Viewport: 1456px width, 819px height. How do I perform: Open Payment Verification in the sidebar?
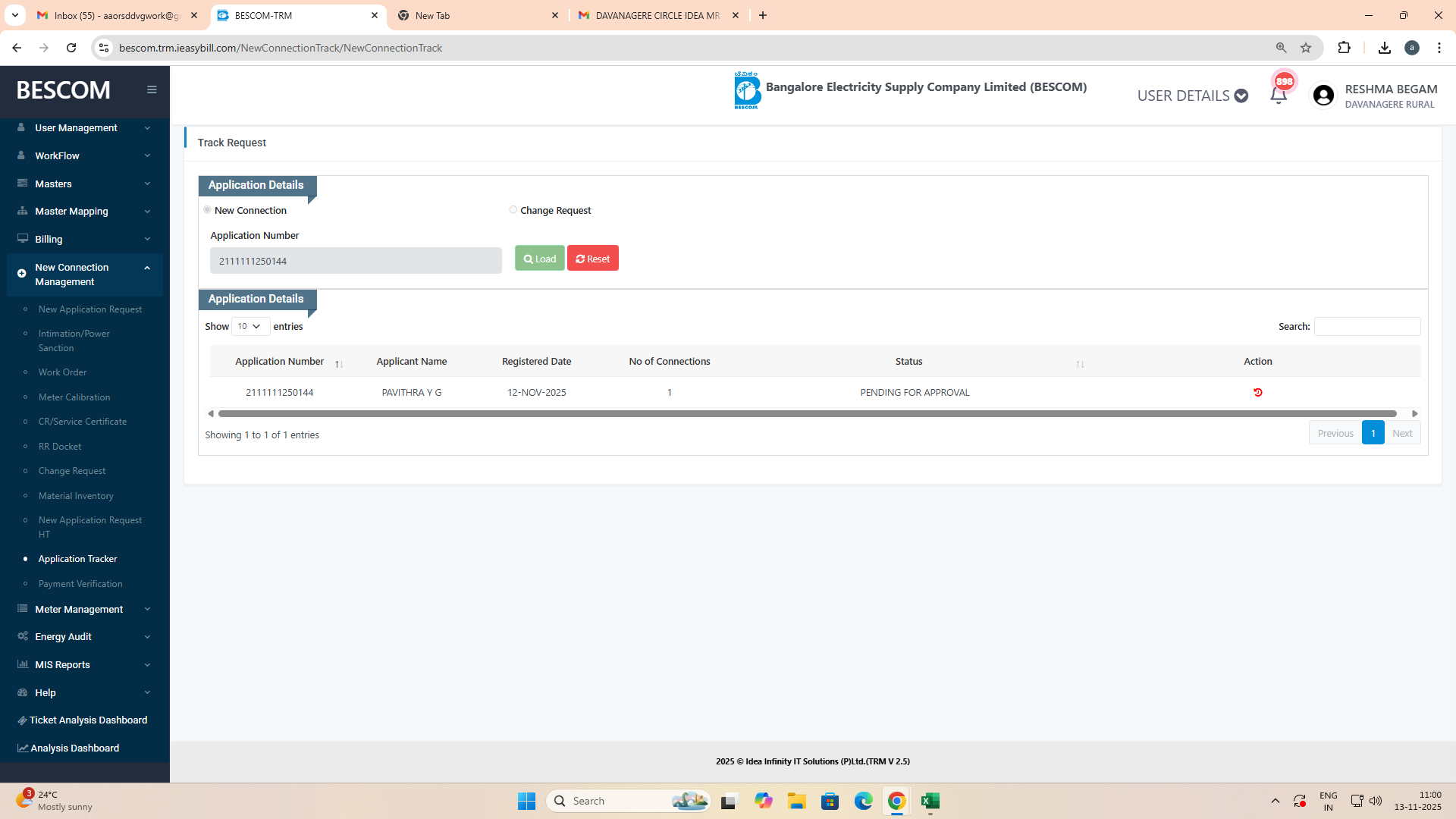pos(80,584)
